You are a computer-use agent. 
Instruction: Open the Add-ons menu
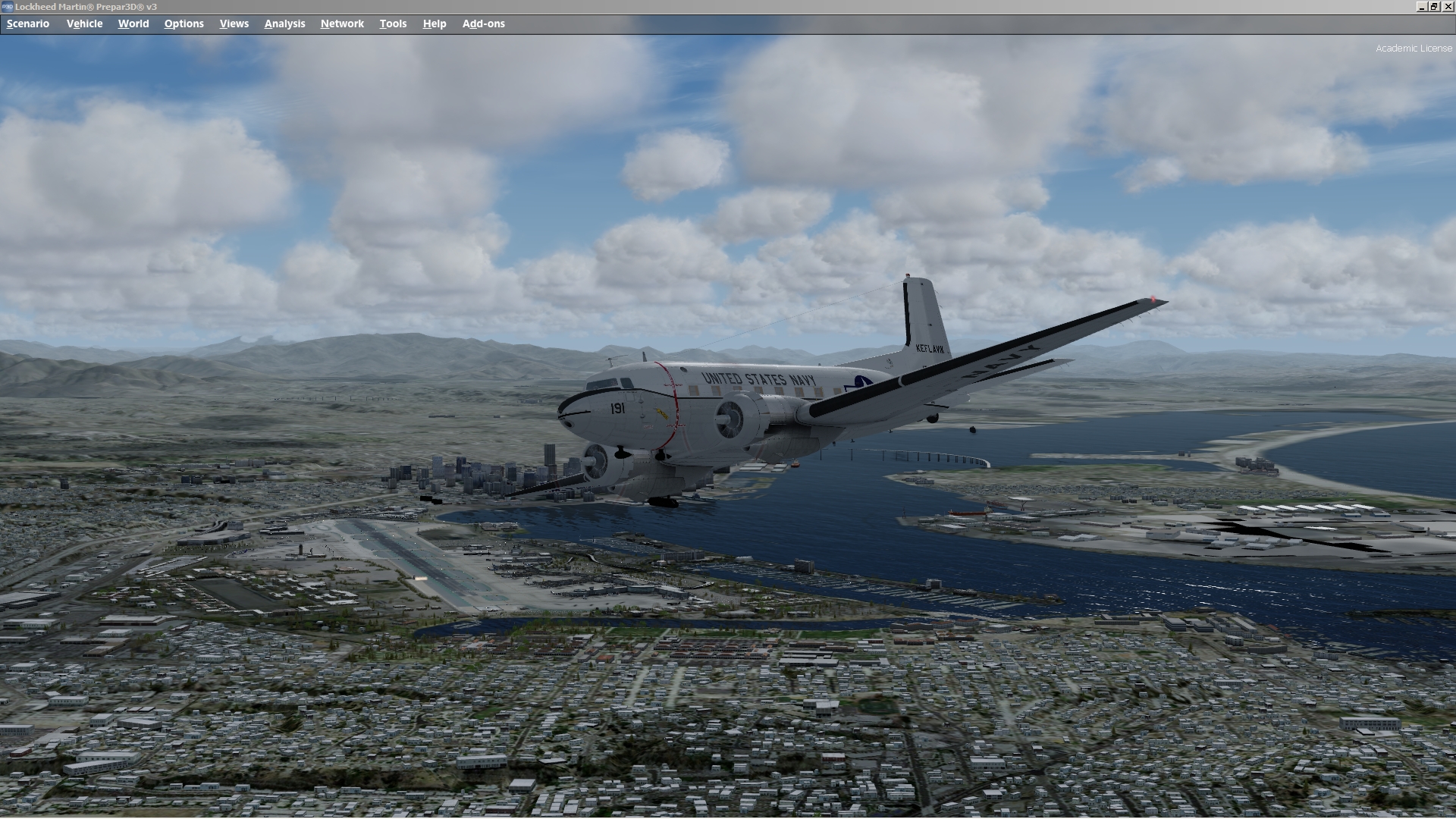click(484, 24)
